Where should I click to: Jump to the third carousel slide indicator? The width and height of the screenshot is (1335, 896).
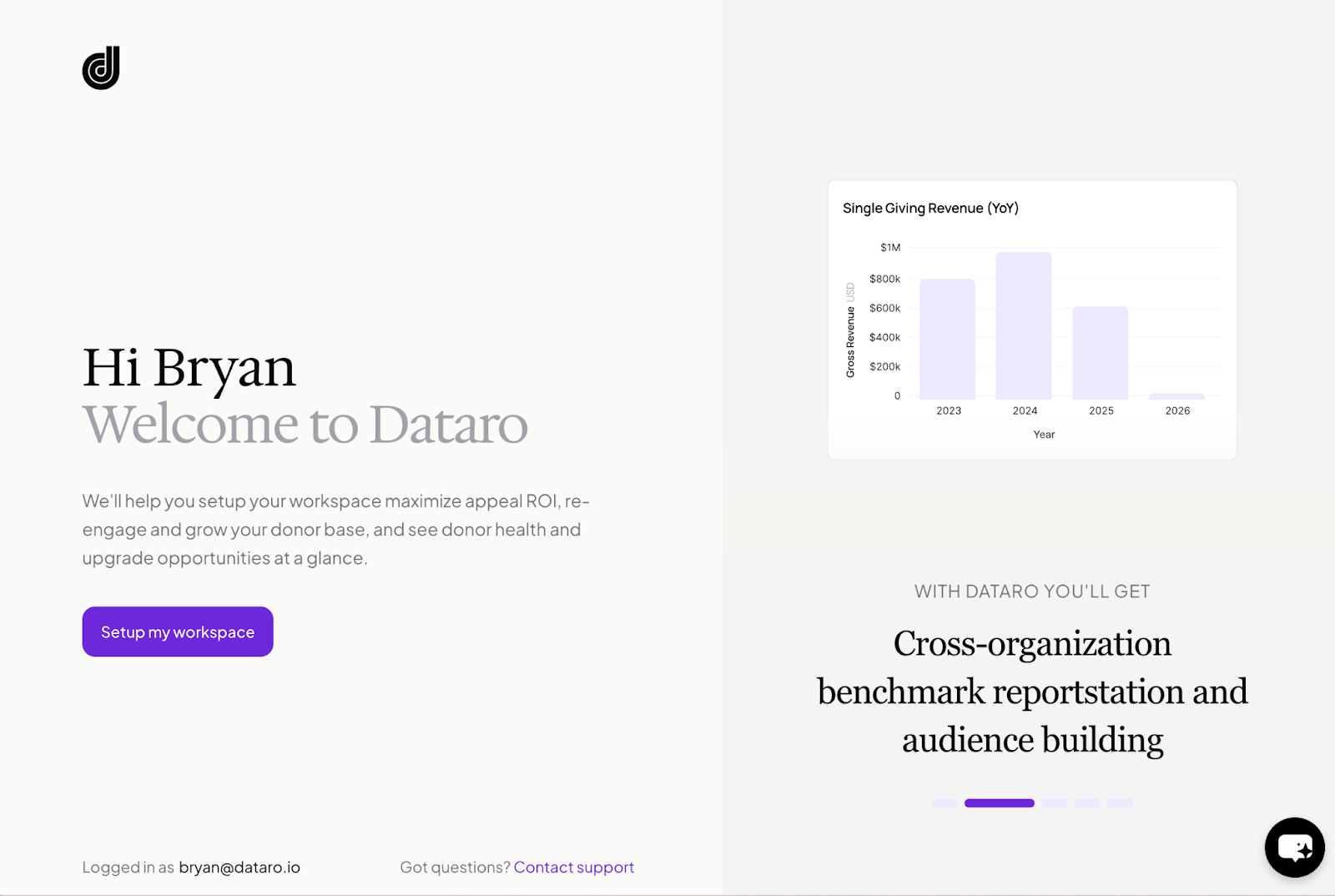coord(1055,803)
